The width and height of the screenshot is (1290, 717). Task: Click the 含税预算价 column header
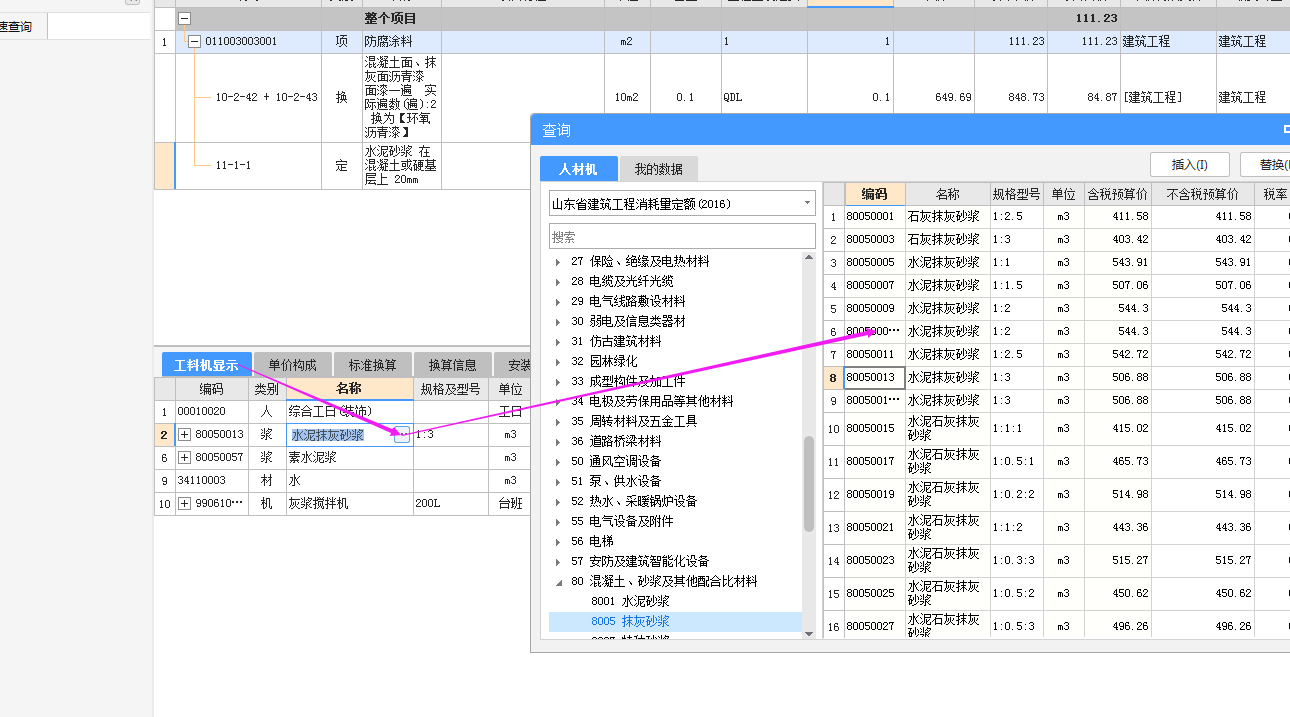coord(1117,194)
